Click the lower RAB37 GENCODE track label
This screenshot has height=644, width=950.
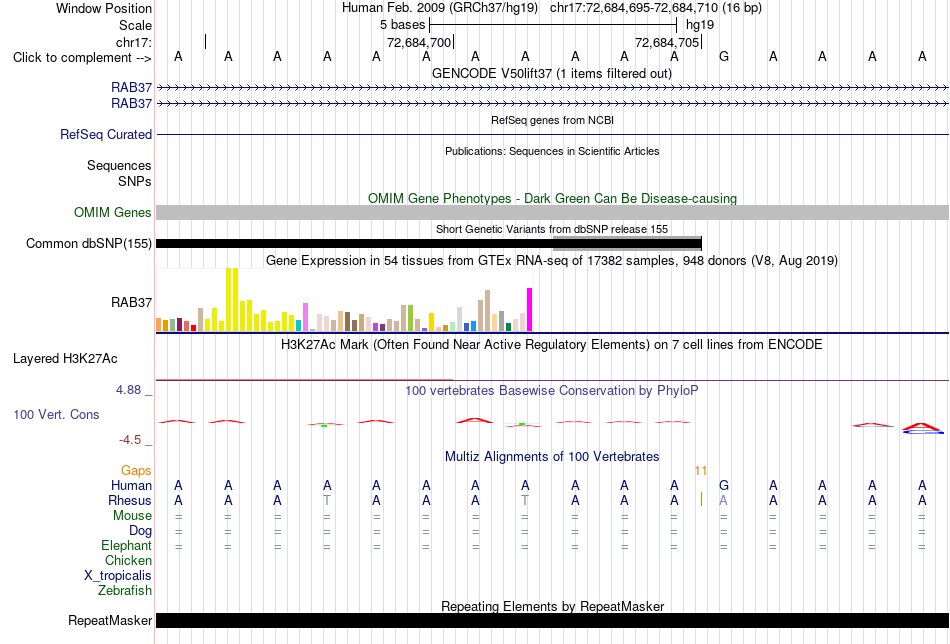(x=131, y=104)
